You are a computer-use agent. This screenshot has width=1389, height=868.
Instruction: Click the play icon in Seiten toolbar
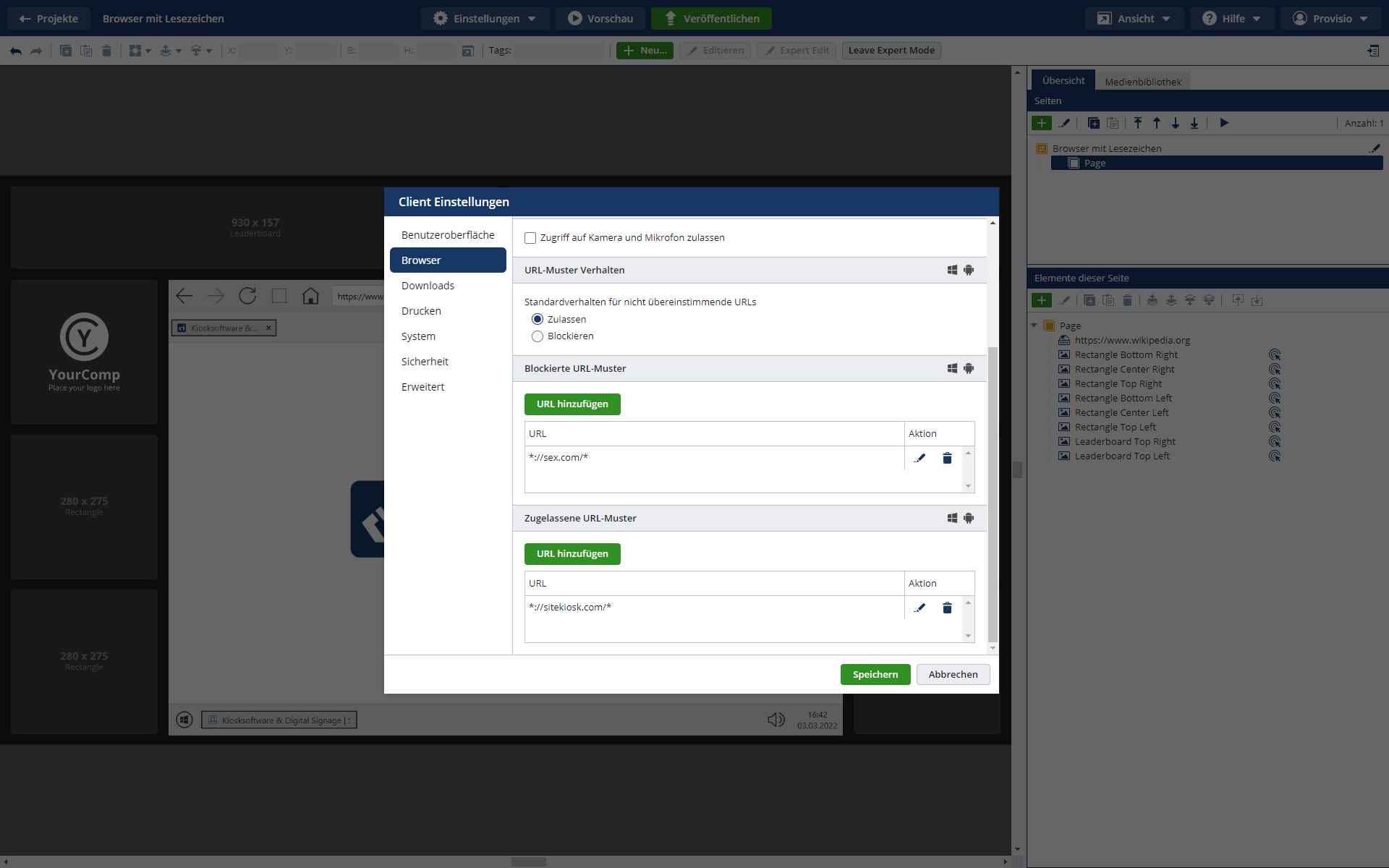1224,123
